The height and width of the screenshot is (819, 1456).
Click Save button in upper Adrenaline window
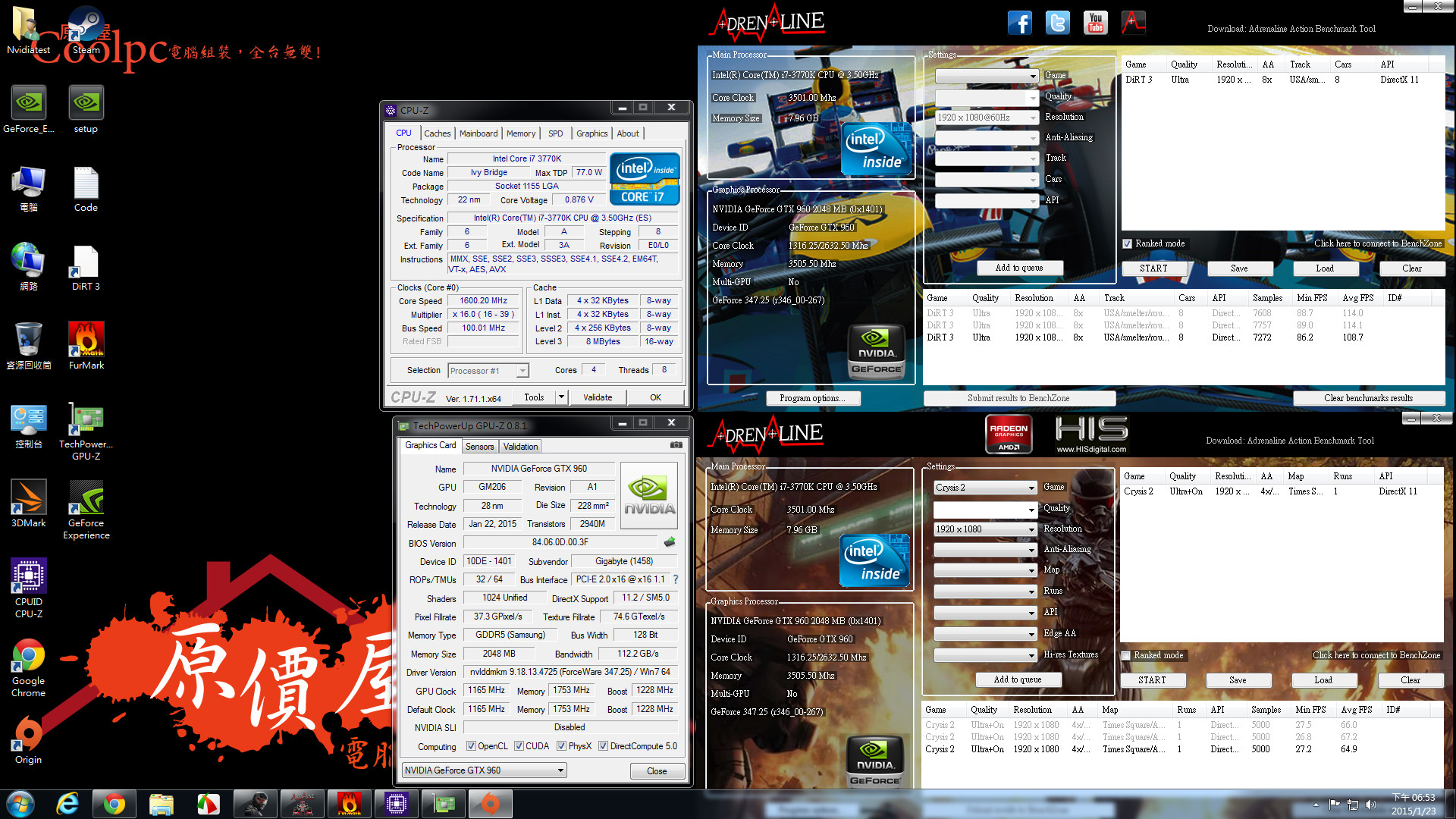(1239, 268)
